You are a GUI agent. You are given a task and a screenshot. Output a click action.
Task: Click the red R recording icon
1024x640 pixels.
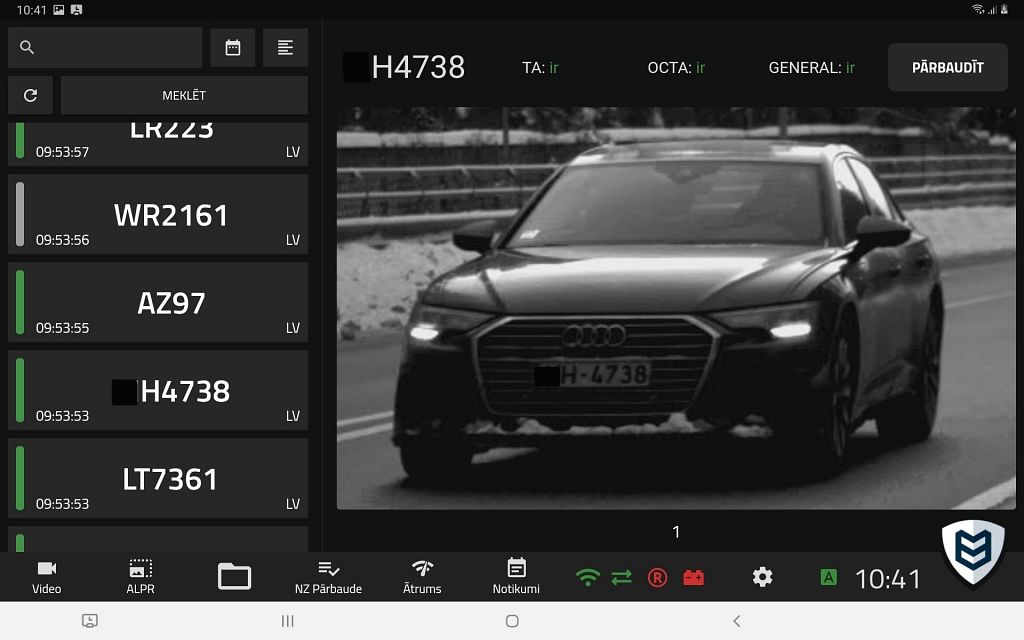pyautogui.click(x=658, y=577)
